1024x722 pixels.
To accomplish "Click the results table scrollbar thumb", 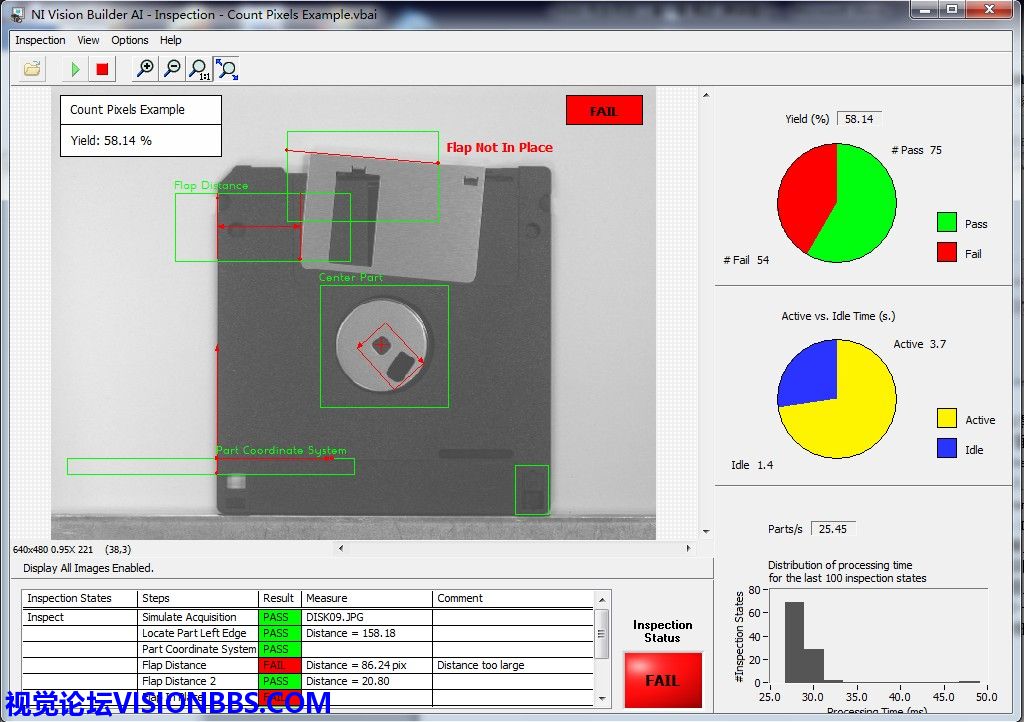I will (602, 634).
